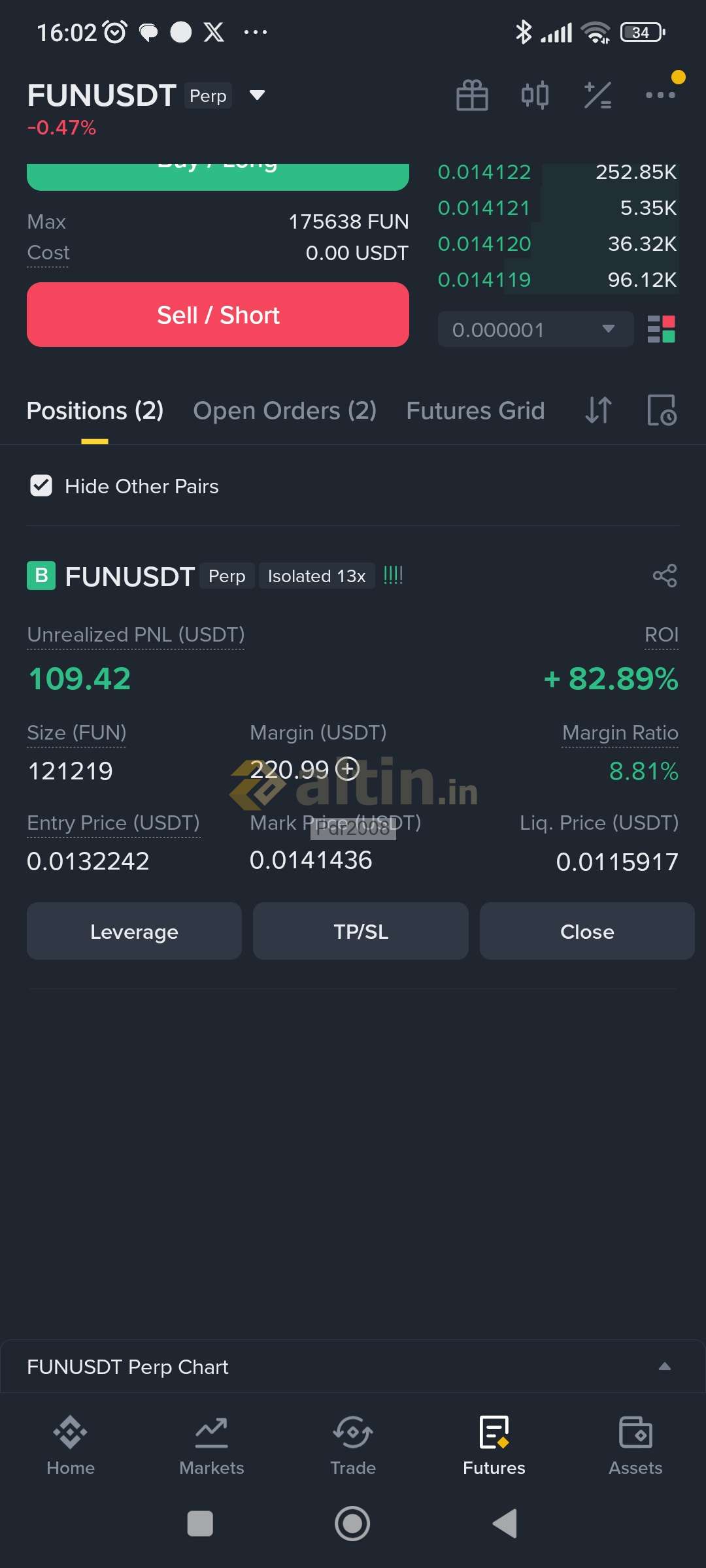Tap the sort positions arrows icon
Screen dimensions: 706x1568
[598, 410]
